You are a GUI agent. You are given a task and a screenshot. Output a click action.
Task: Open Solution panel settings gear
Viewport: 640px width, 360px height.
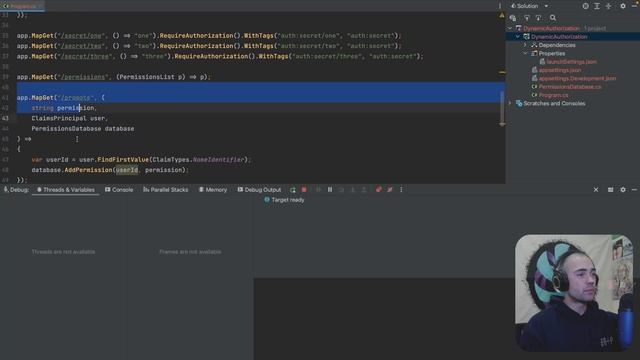(x=623, y=6)
